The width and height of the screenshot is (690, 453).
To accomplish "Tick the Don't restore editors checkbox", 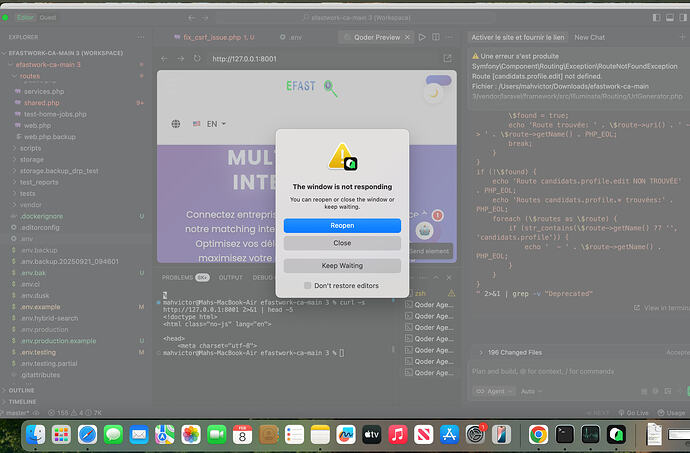I will tap(308, 285).
